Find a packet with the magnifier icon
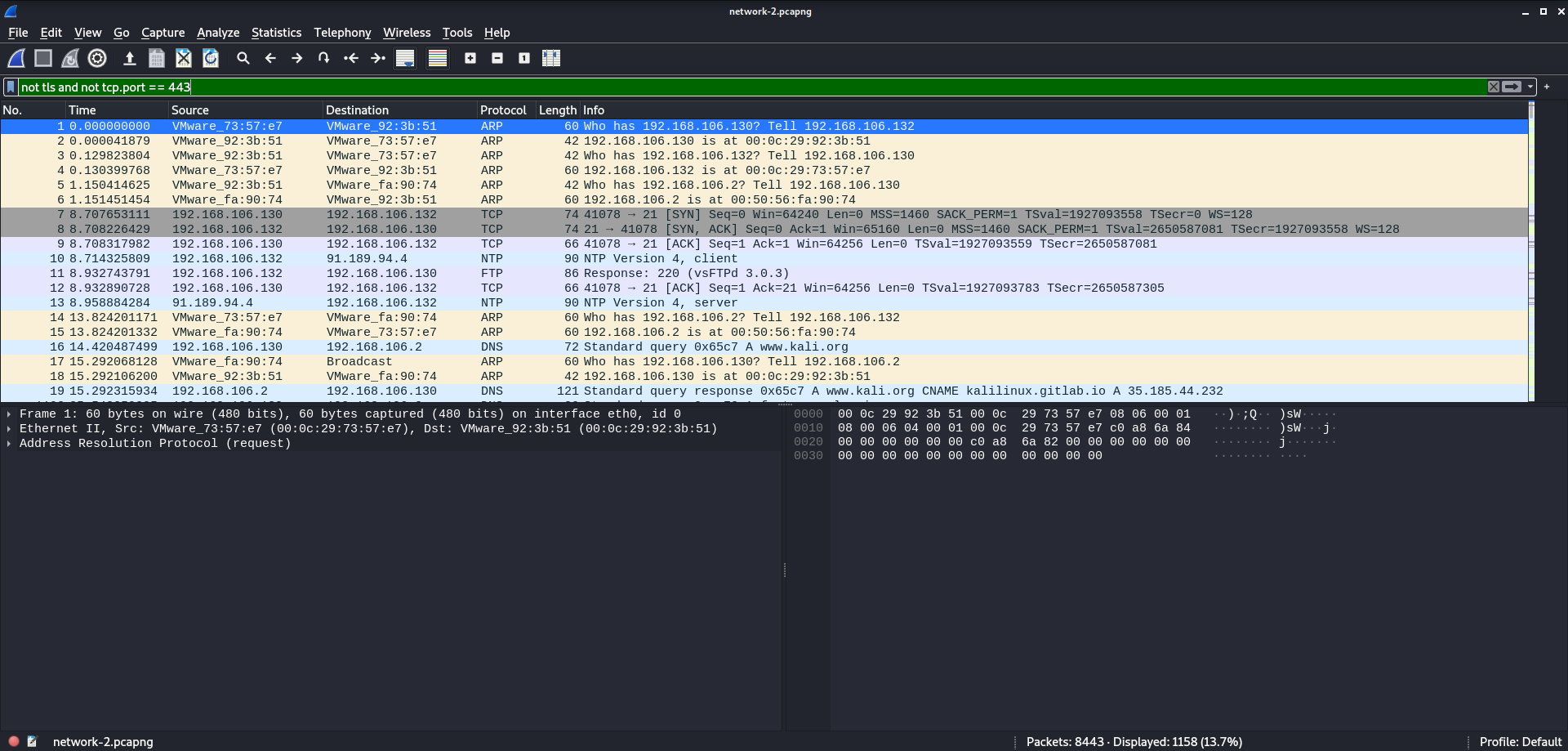 243,58
